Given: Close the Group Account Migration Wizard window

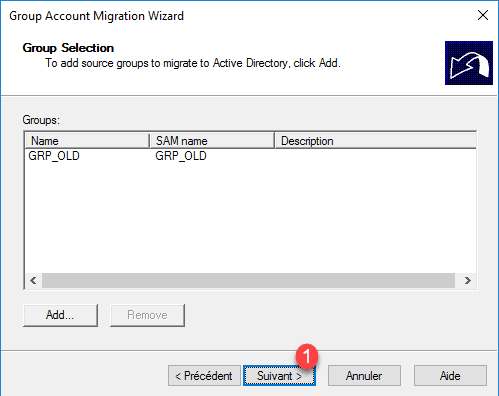Looking at the screenshot, I should 483,15.
